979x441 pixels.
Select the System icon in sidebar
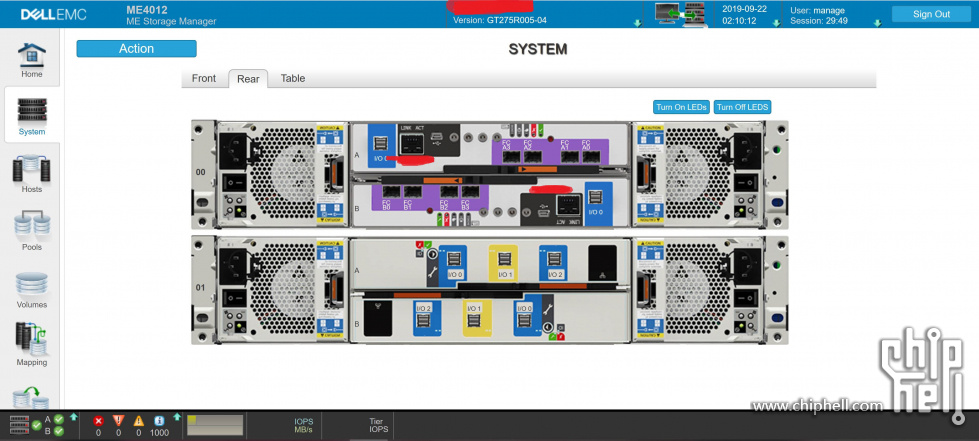click(32, 115)
